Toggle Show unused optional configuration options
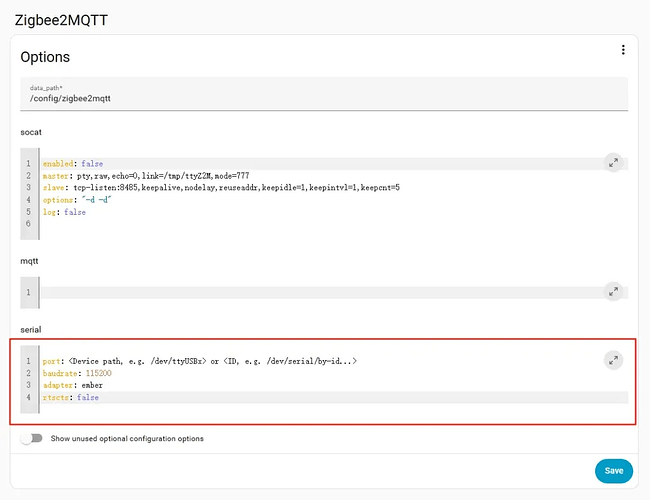Screen dimensions: 650x500 coord(32,438)
